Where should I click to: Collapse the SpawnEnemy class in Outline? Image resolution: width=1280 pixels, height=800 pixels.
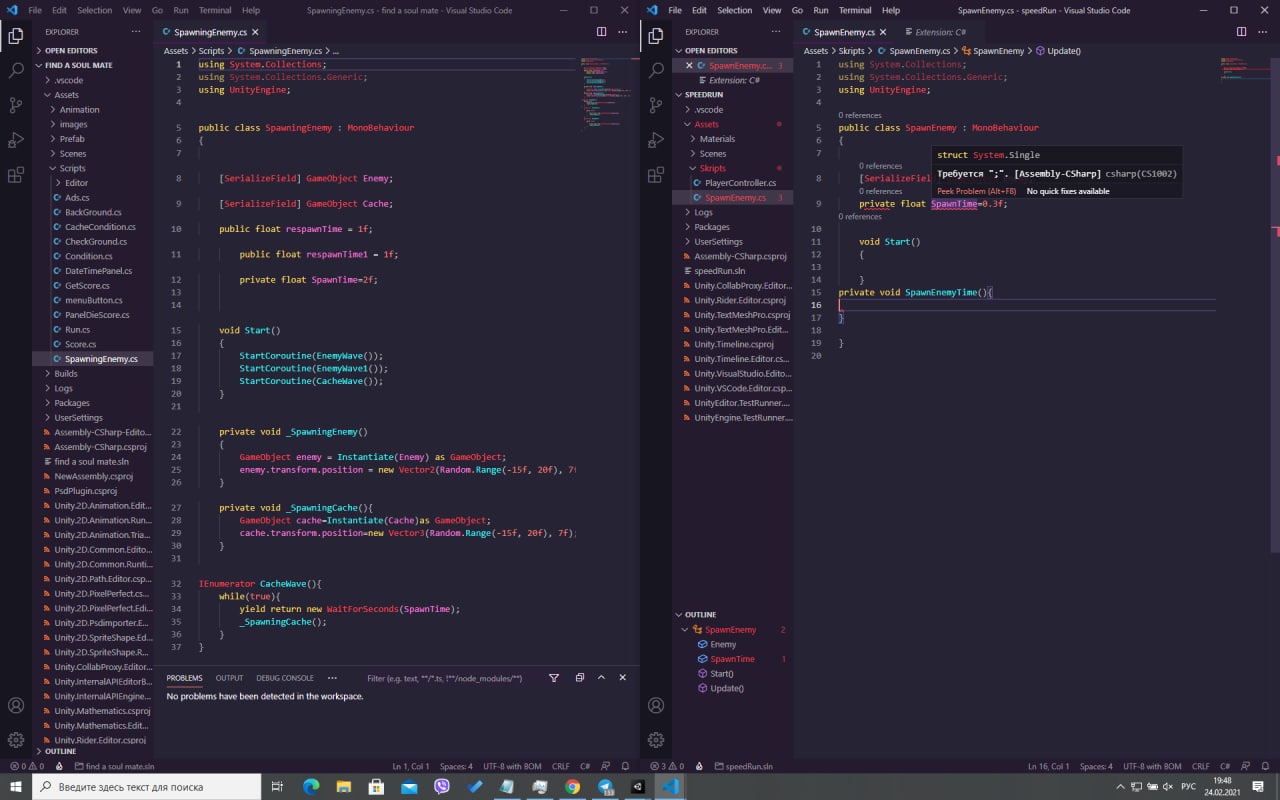point(685,630)
